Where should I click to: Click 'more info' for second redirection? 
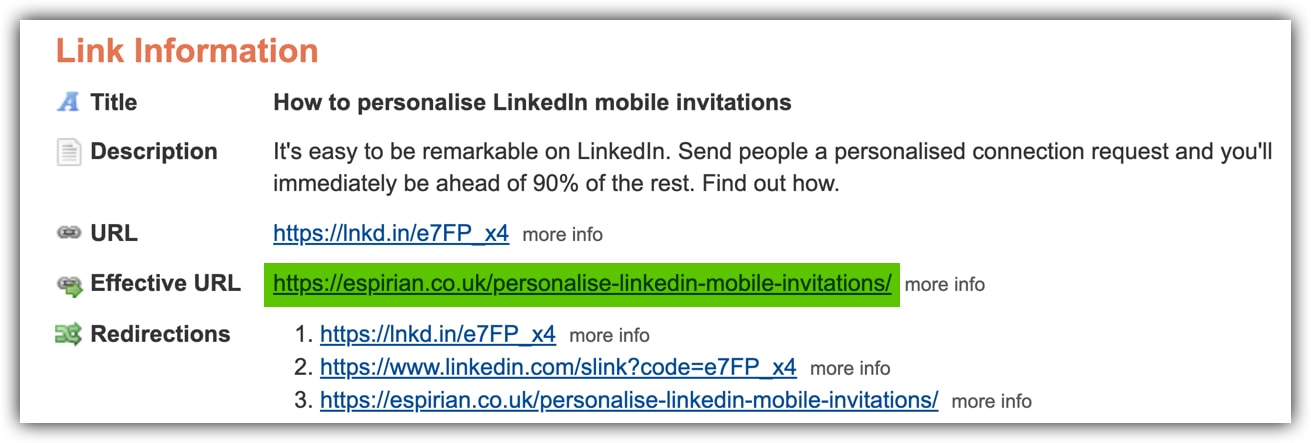851,368
